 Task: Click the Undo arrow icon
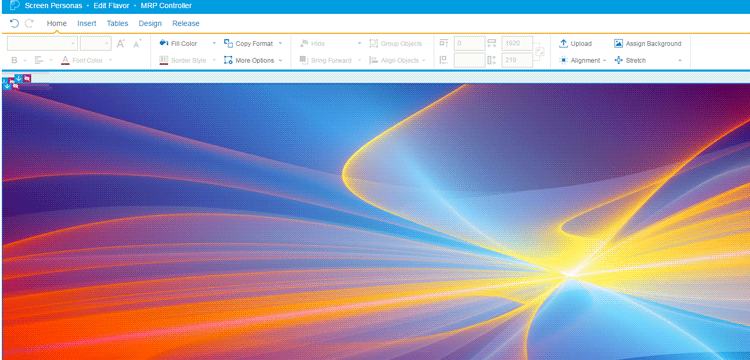coord(14,23)
